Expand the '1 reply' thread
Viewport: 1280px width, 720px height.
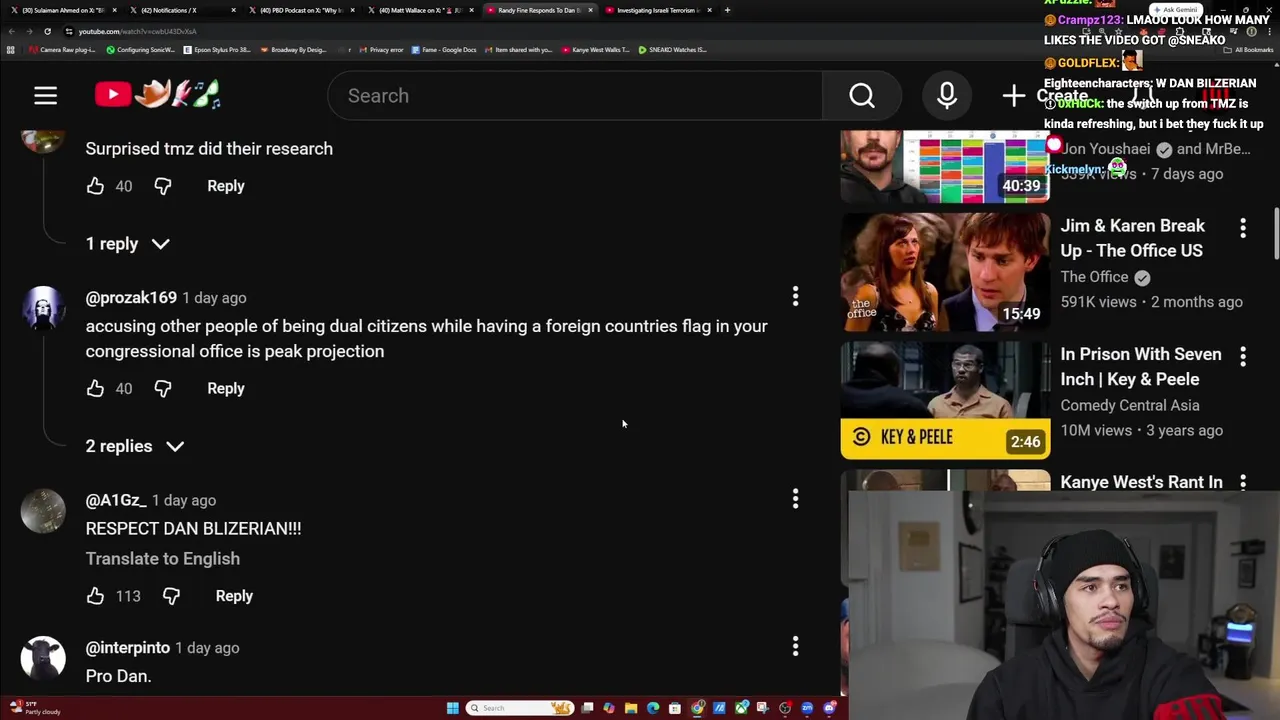tap(127, 244)
